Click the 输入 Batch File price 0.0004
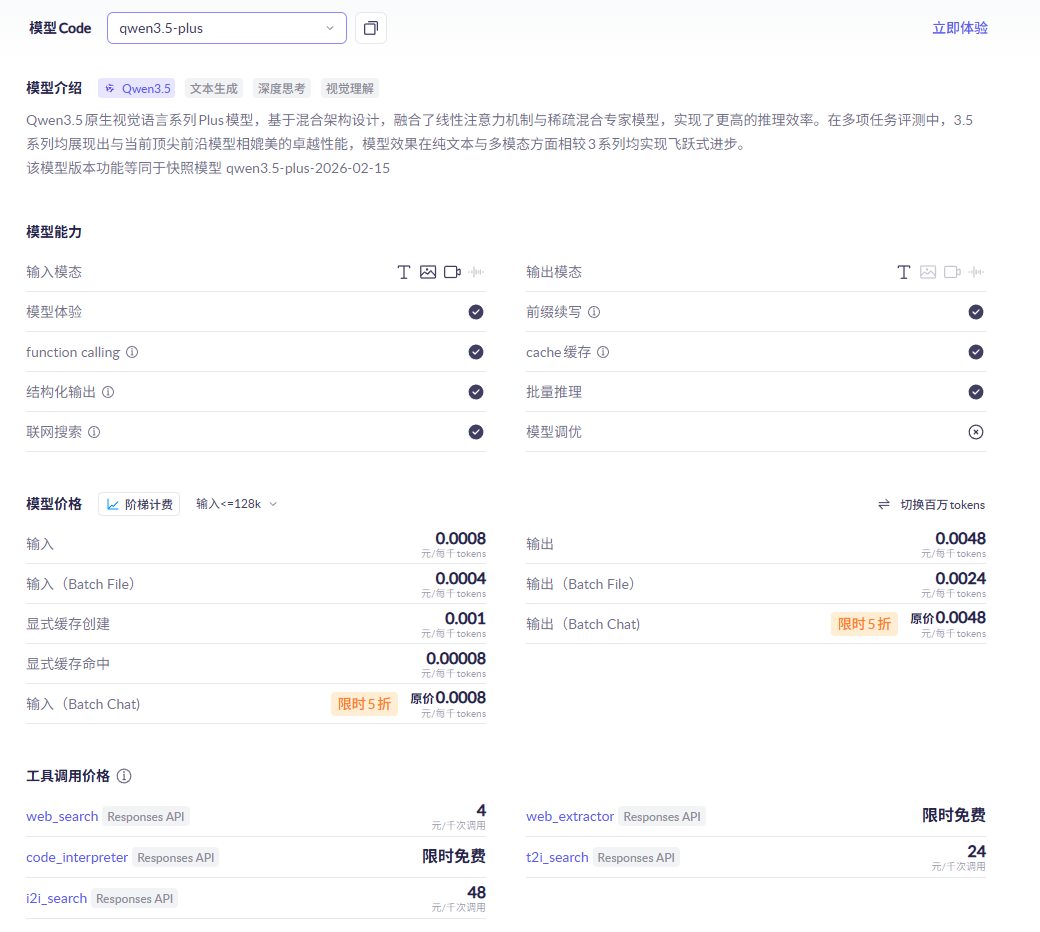Screen dimensions: 1040x932 coord(460,578)
